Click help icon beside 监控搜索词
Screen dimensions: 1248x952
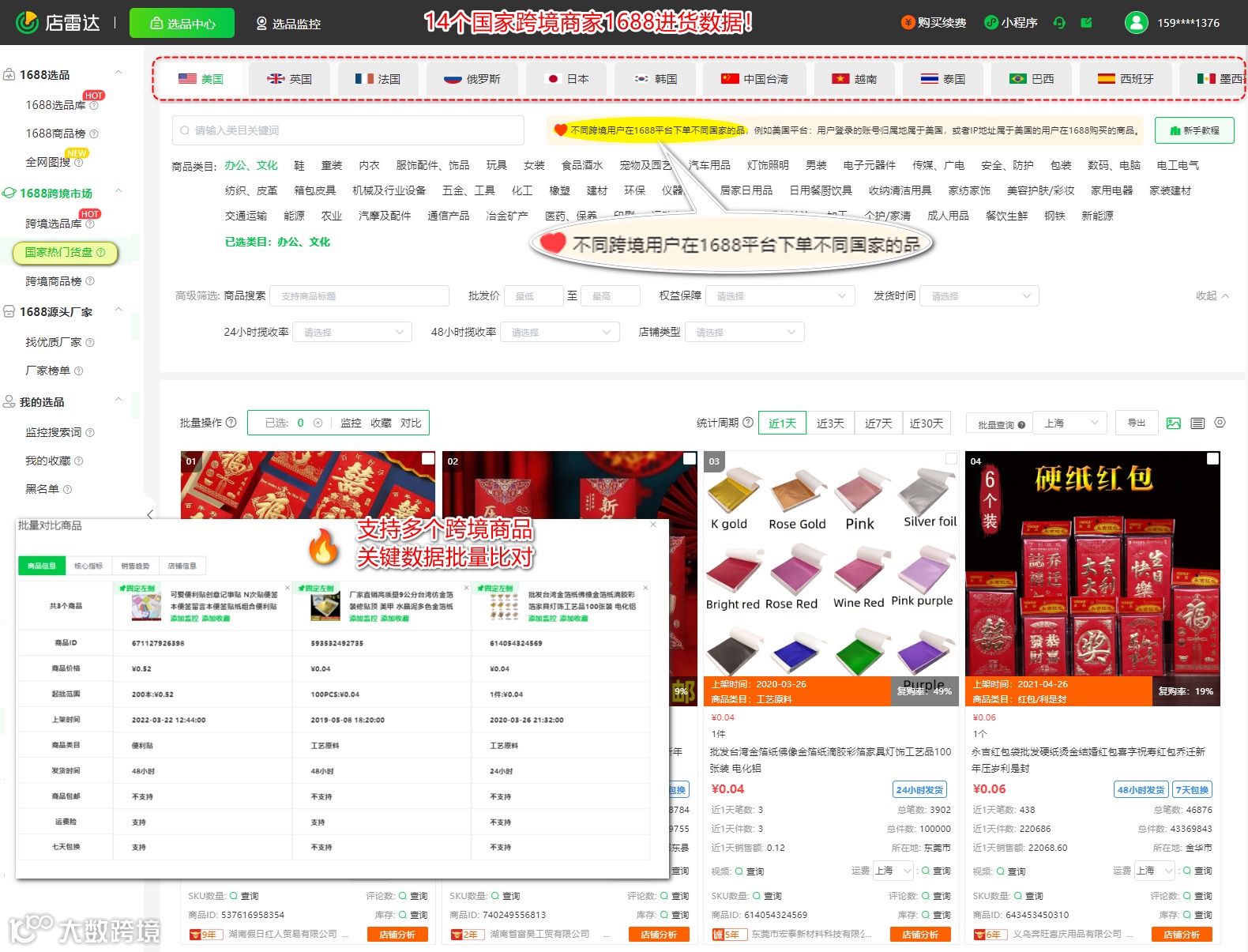click(x=89, y=432)
